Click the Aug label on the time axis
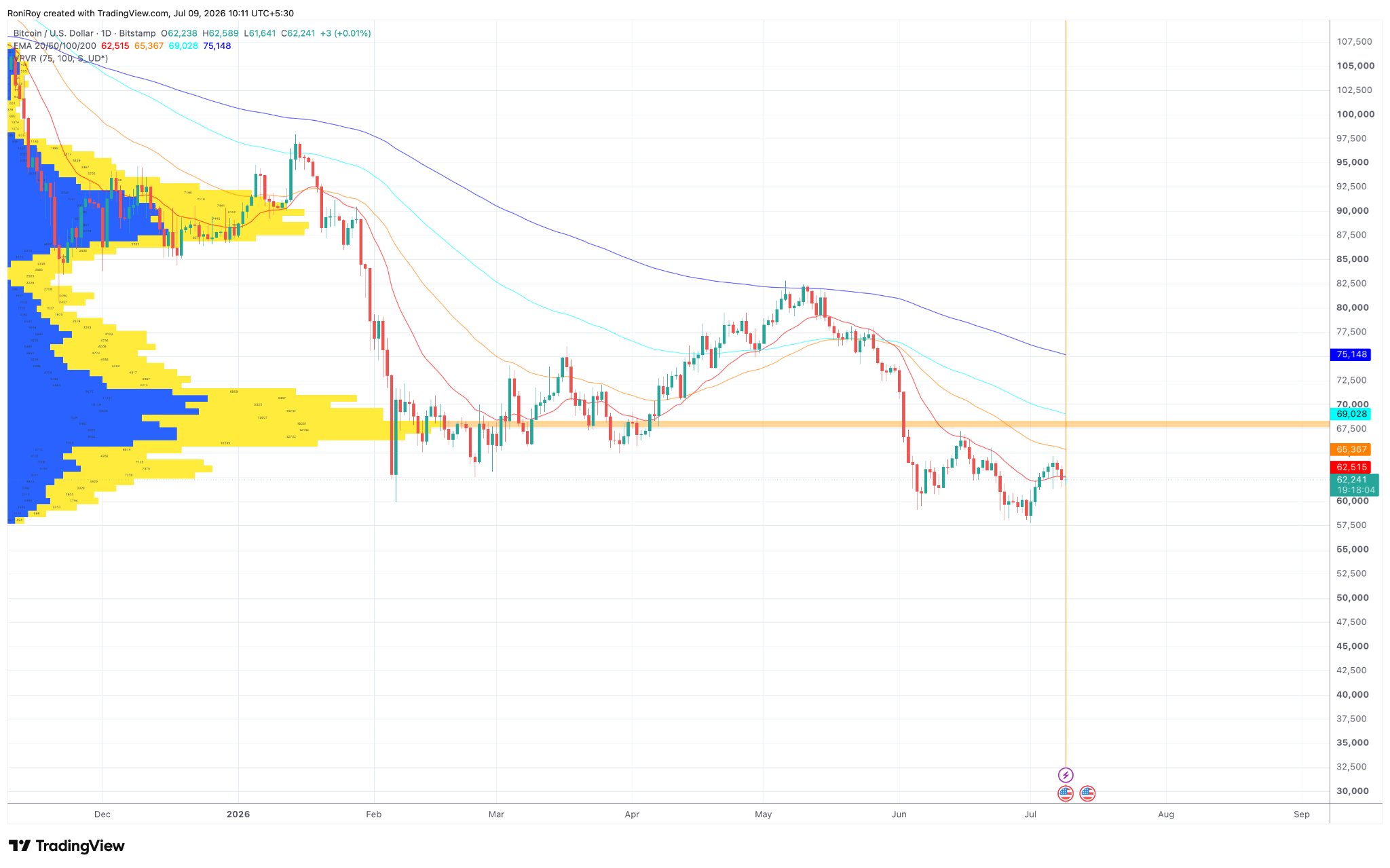The width and height of the screenshot is (1390, 868). (1166, 814)
